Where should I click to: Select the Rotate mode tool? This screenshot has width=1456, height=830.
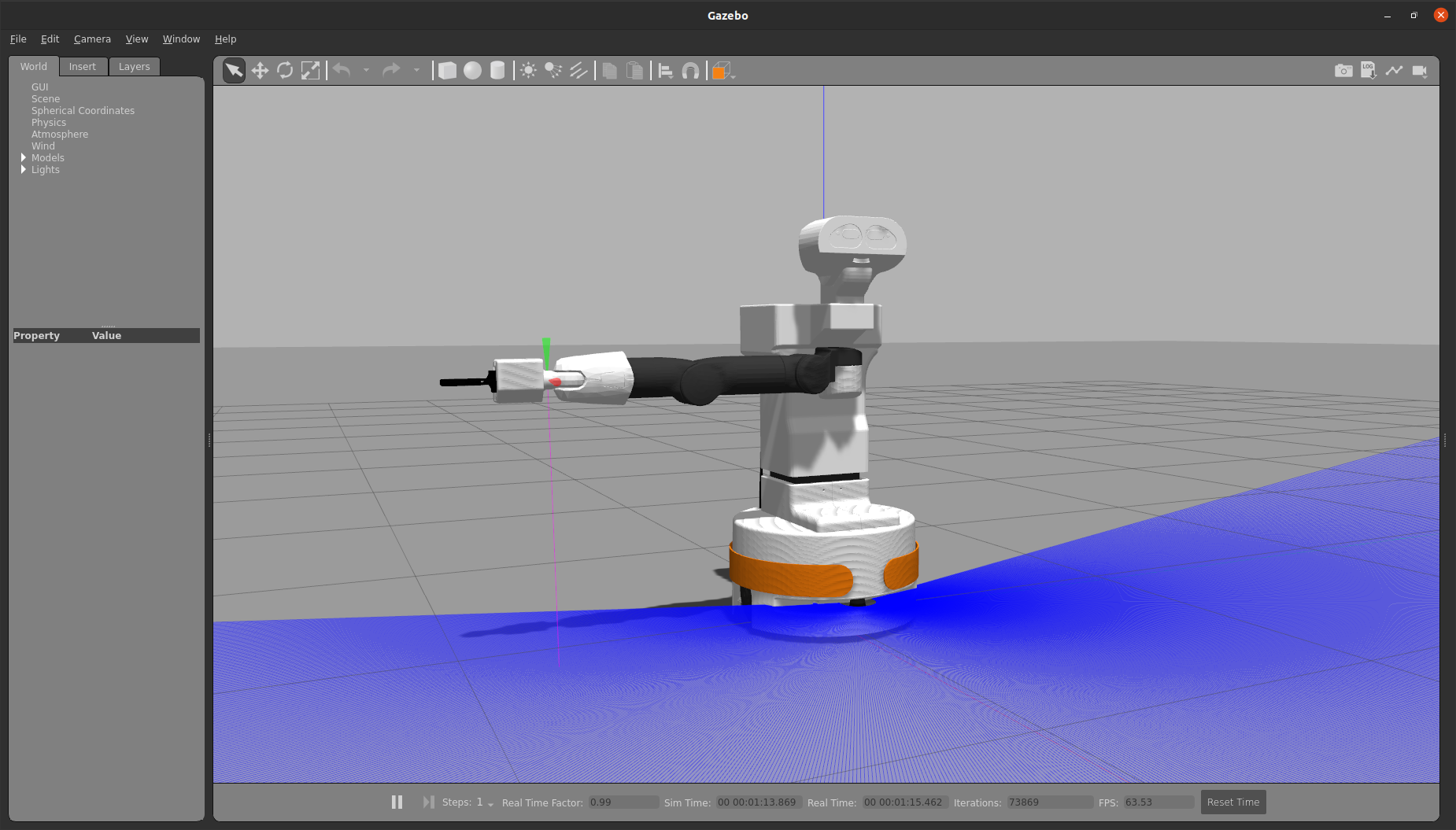tap(284, 70)
